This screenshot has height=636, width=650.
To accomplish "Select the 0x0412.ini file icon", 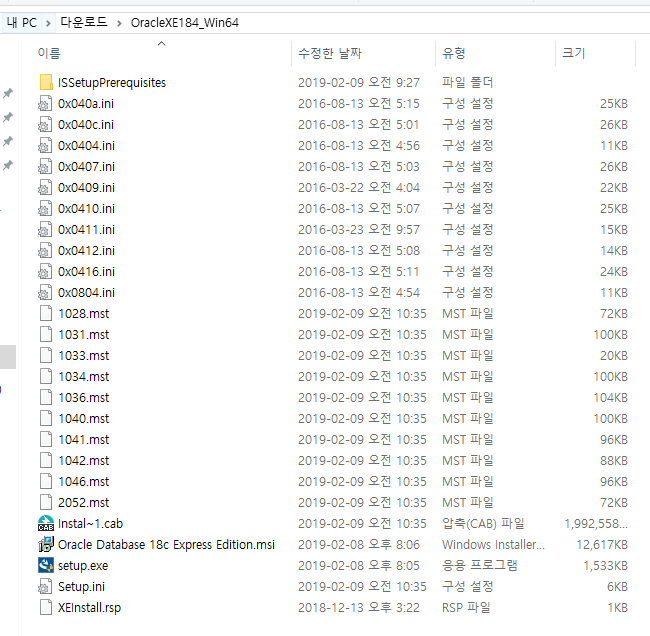I will click(x=45, y=251).
